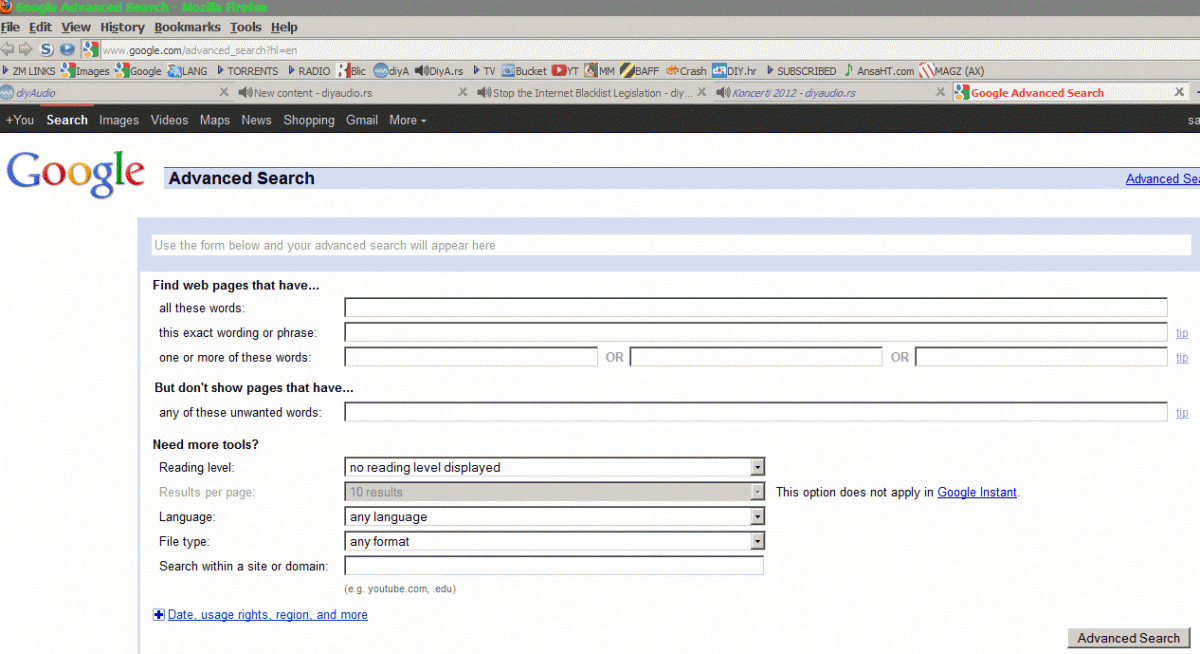The image size is (1200, 654).
Task: Focus the 'all these words' input field
Action: pyautogui.click(x=756, y=307)
